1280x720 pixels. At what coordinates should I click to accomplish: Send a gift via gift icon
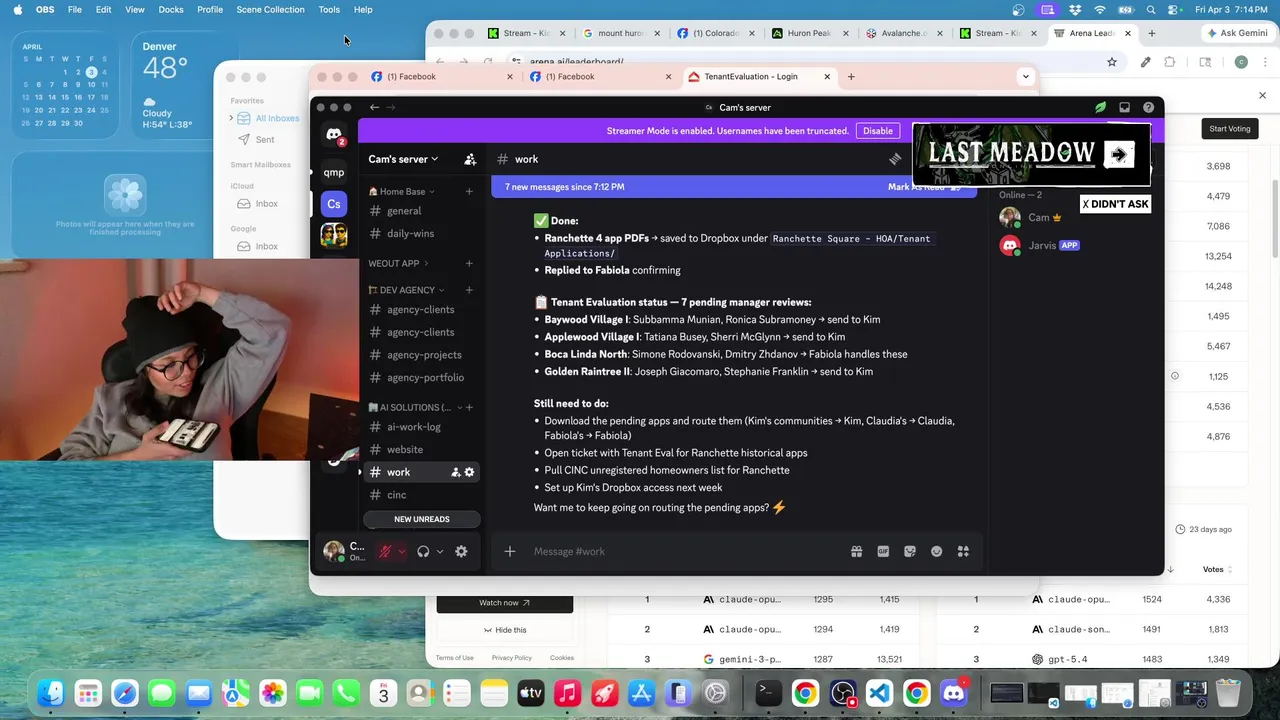pos(857,551)
